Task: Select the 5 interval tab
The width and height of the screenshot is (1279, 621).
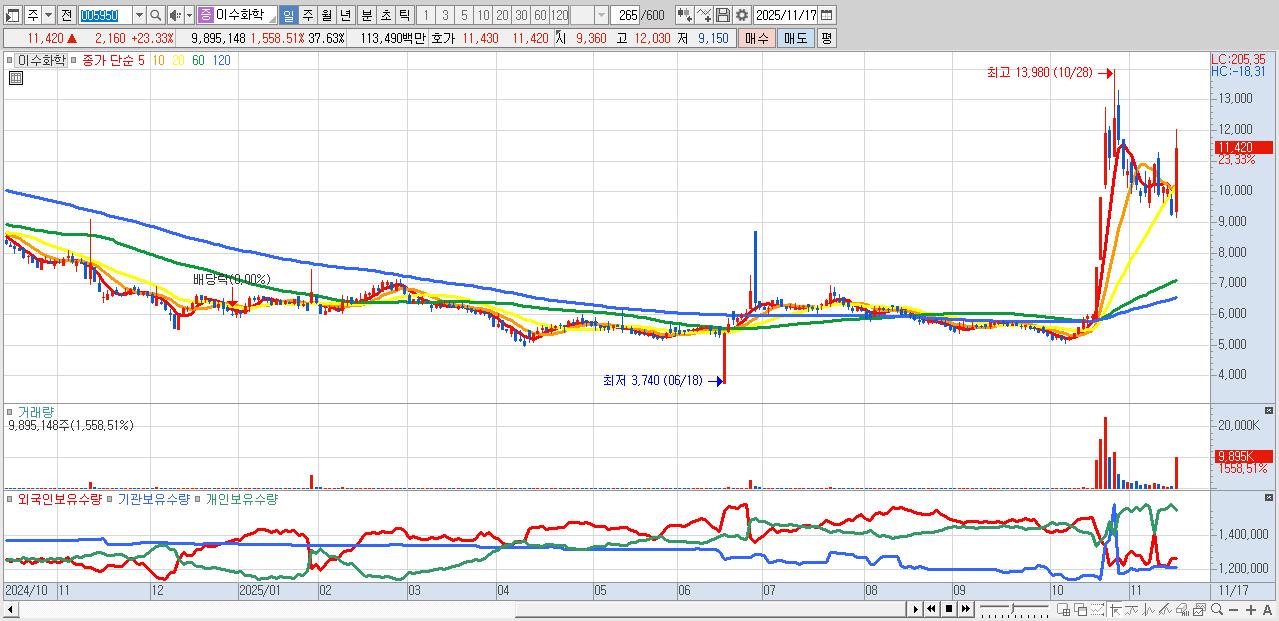Action: click(x=463, y=15)
